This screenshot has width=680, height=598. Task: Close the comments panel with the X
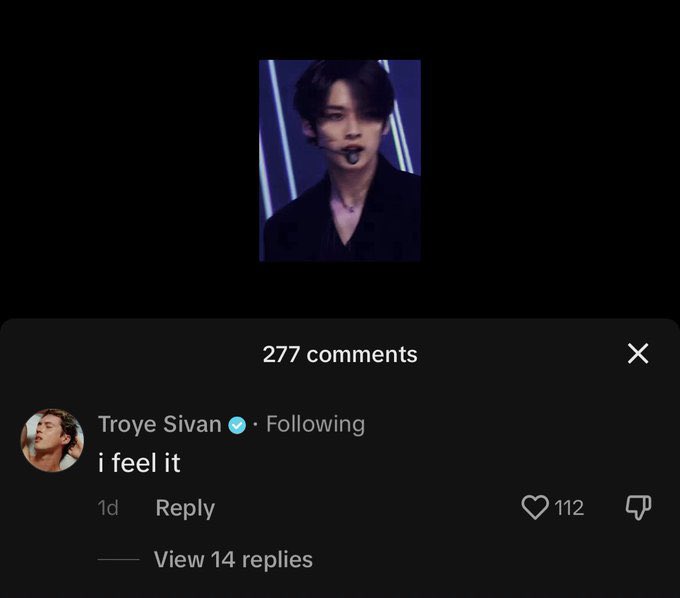point(638,353)
